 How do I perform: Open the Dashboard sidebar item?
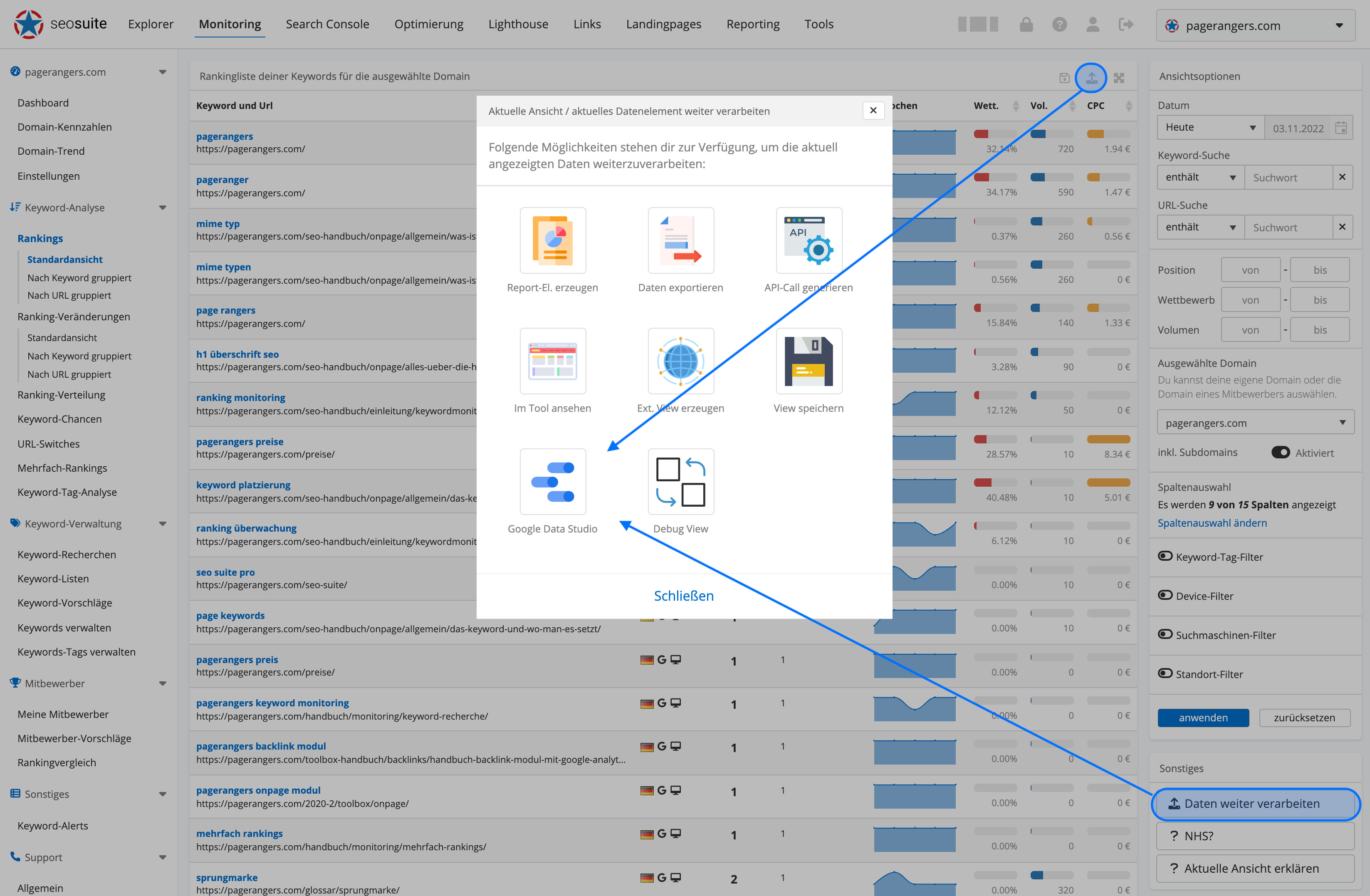(x=42, y=102)
